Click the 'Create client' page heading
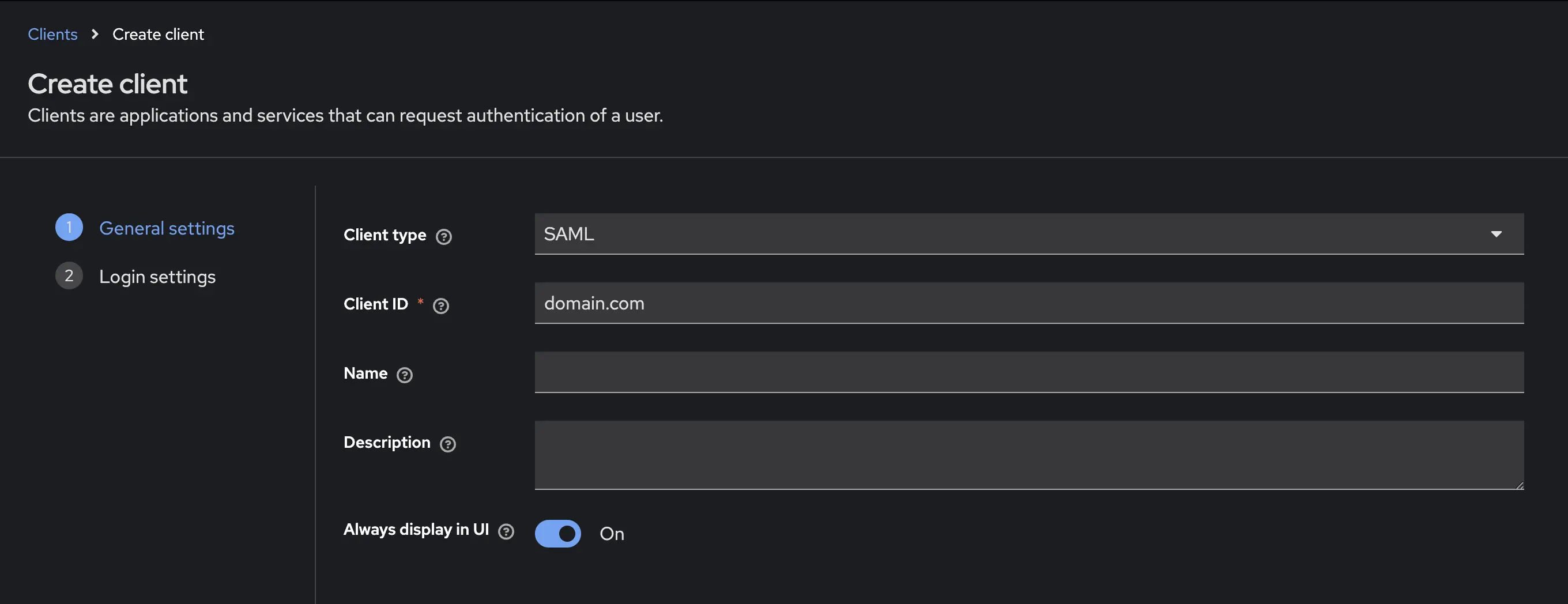 click(x=108, y=84)
